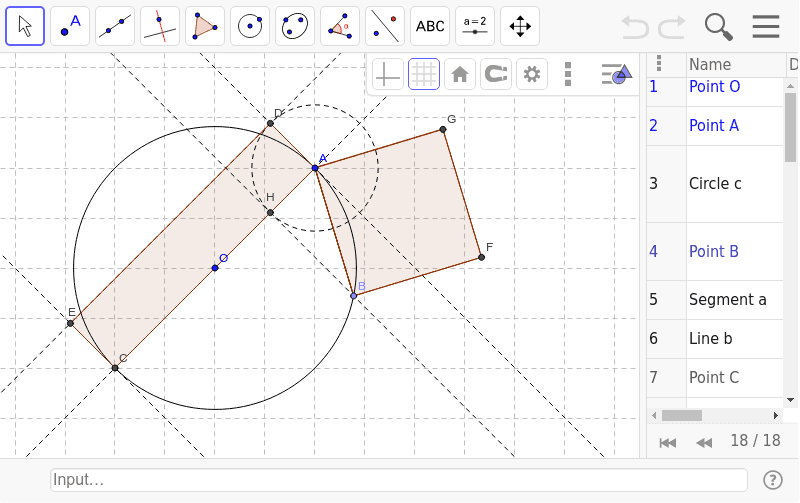Go back one construction step

coord(705,443)
